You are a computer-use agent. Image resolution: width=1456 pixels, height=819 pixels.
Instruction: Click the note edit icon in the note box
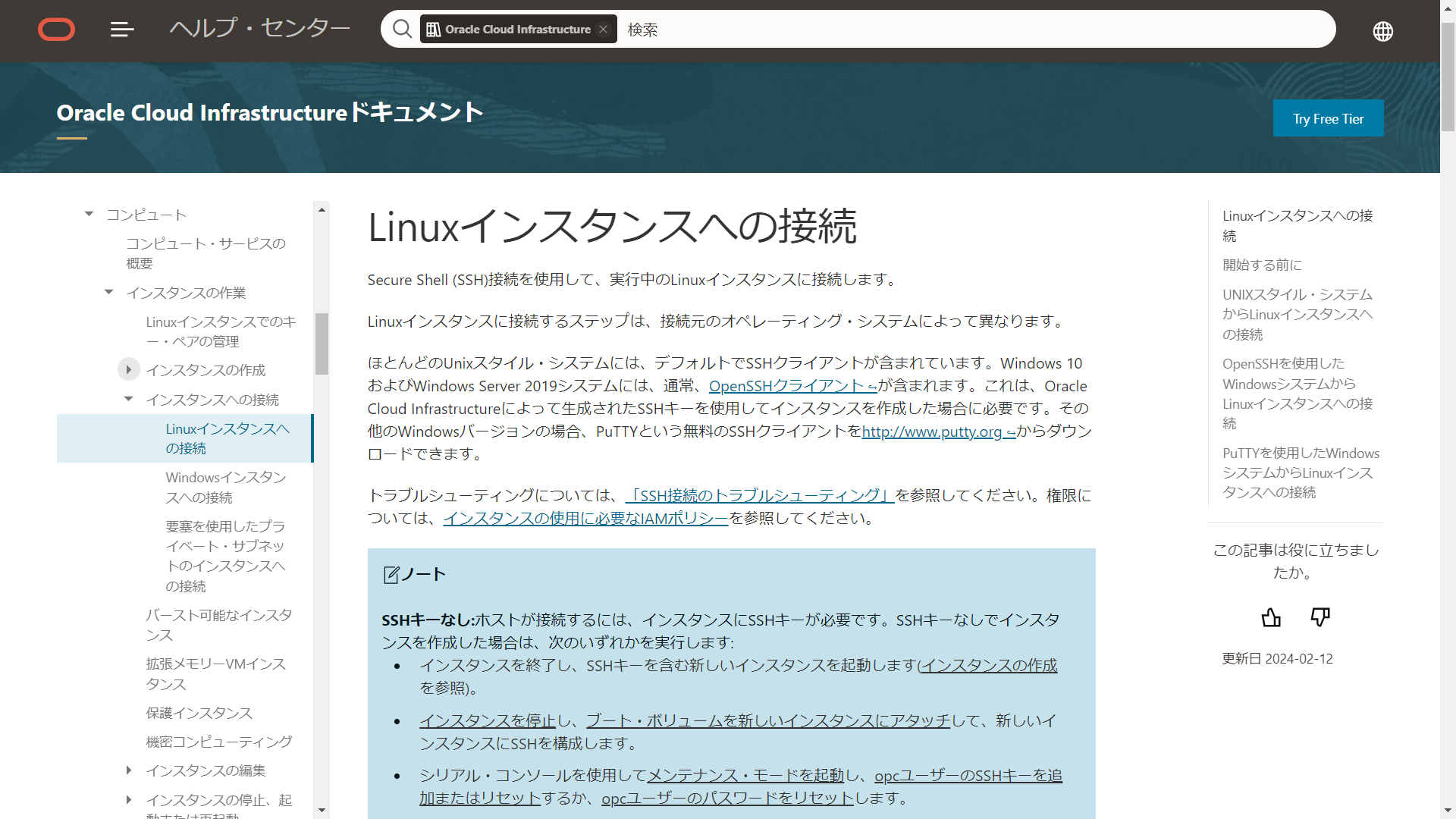click(x=391, y=574)
